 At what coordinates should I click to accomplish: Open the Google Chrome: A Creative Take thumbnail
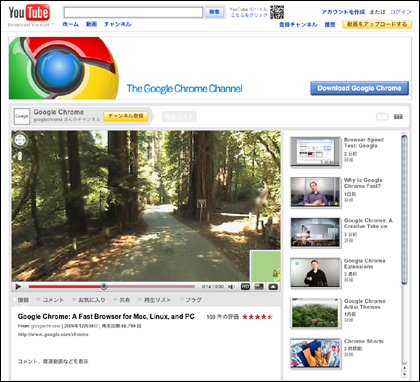[x=315, y=233]
